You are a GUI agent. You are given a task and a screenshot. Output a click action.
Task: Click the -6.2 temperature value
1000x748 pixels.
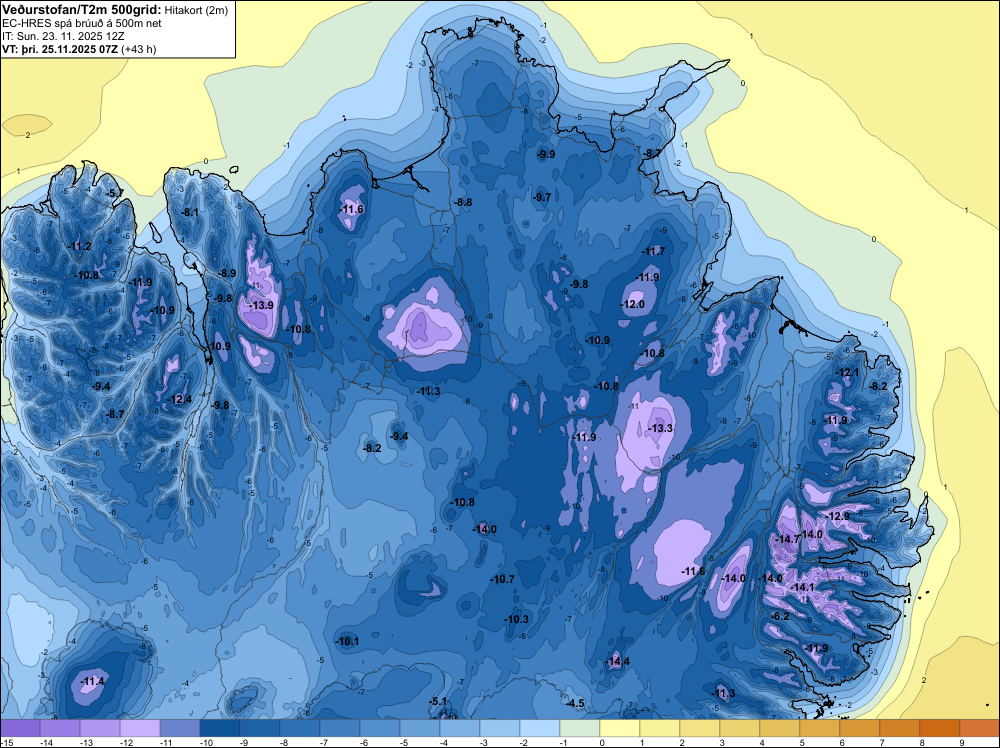click(780, 616)
